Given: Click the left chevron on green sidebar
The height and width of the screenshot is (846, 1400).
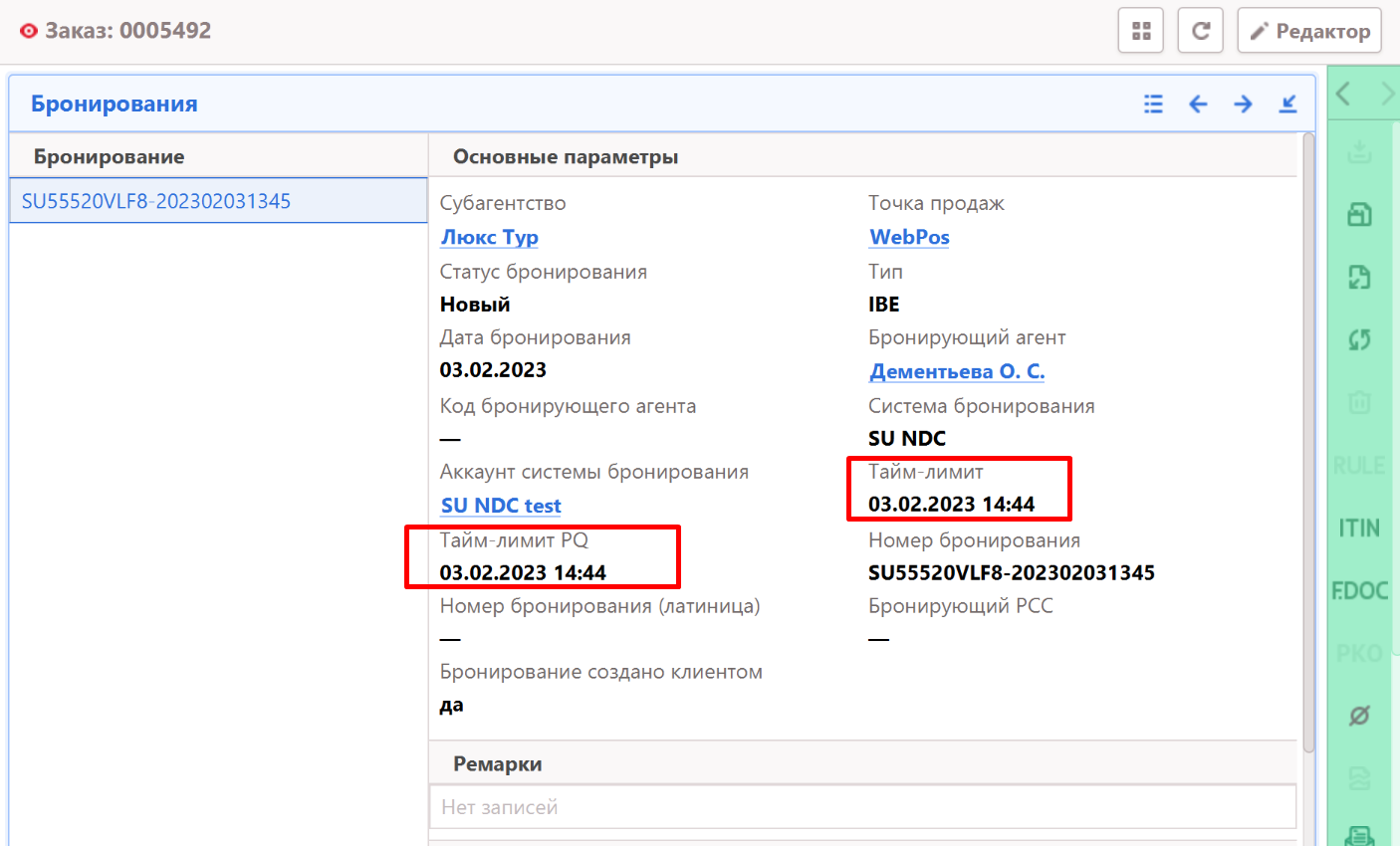Looking at the screenshot, I should (x=1343, y=95).
